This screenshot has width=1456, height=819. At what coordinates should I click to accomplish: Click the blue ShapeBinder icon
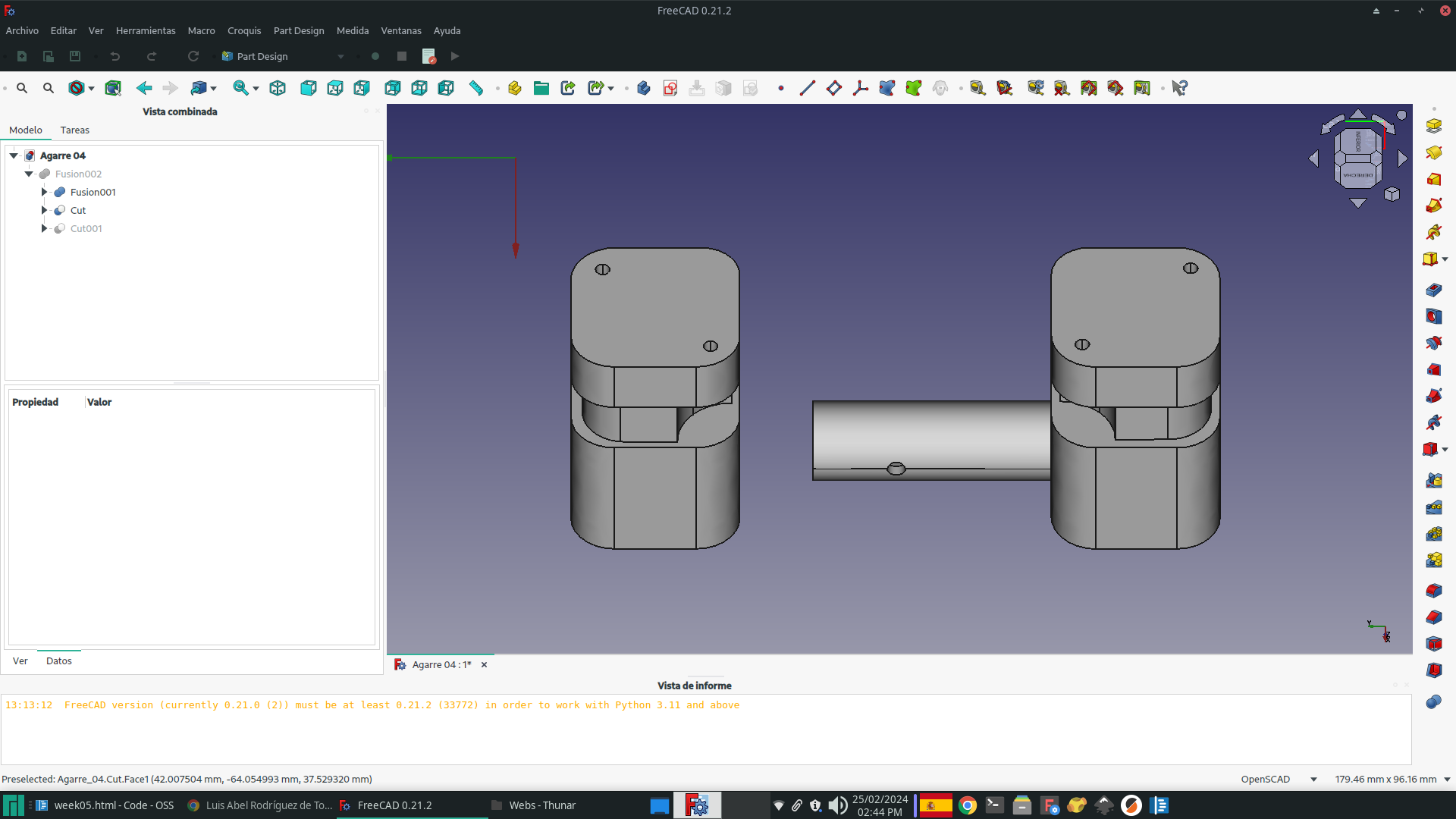click(x=887, y=88)
